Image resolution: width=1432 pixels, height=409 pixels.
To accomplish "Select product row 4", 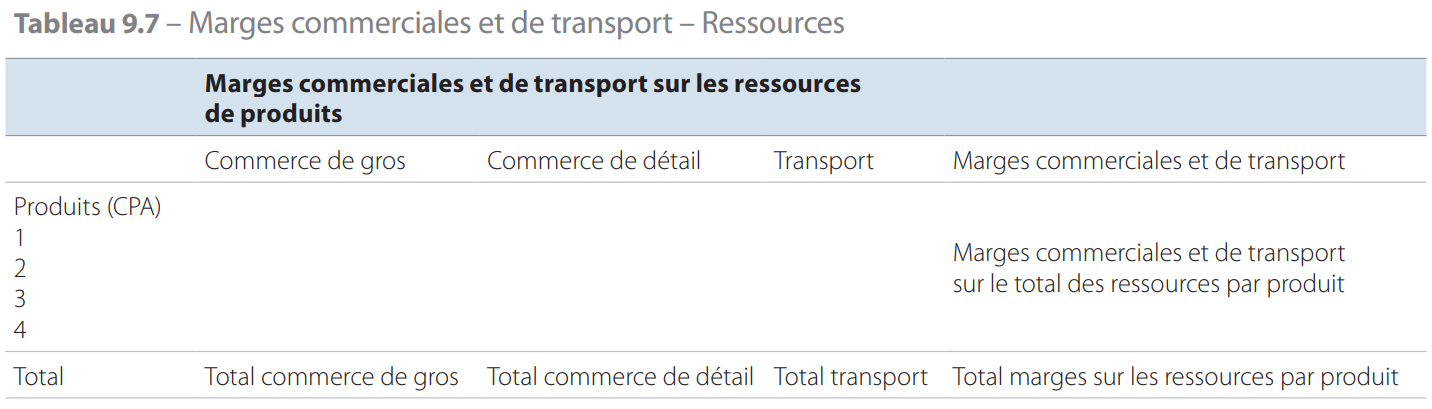I will tap(20, 330).
